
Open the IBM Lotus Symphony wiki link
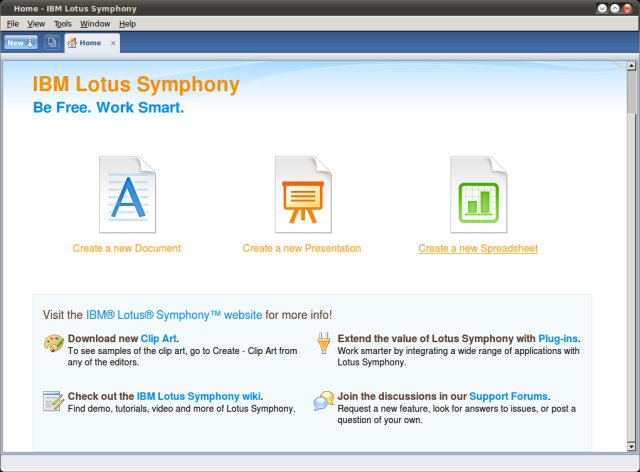click(x=198, y=396)
